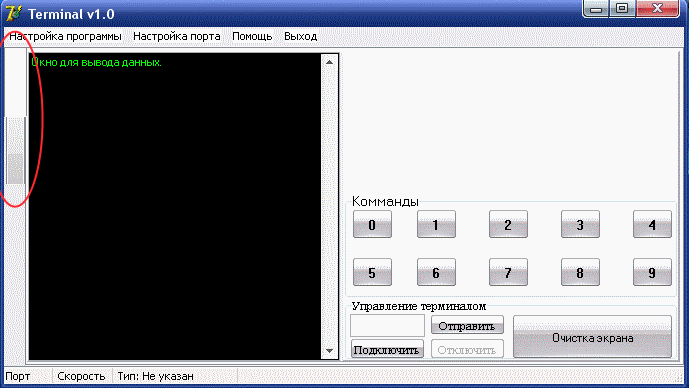Close the Terminal v1.0 window

coord(657,9)
